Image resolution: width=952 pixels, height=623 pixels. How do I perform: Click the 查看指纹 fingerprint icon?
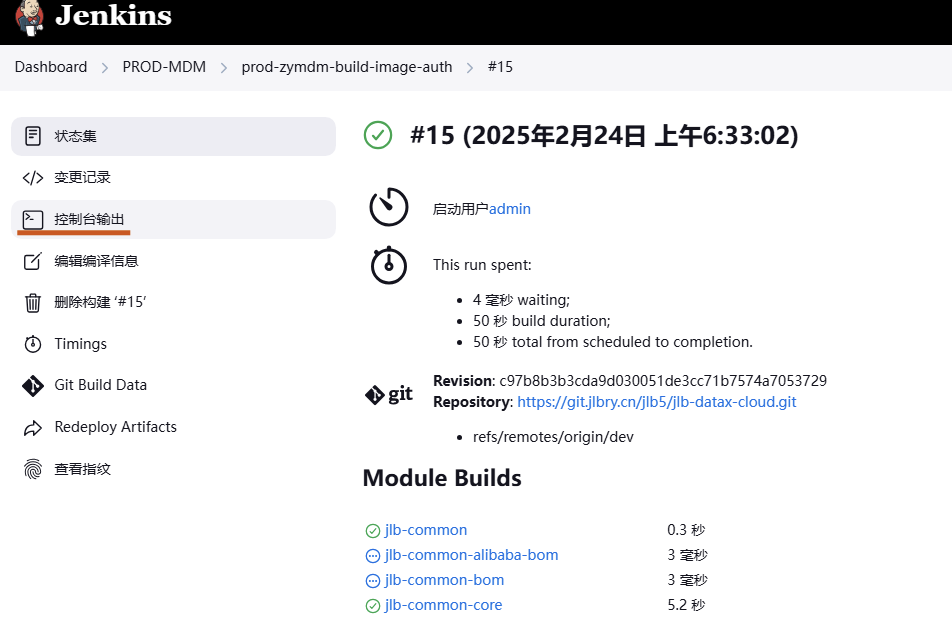click(33, 469)
